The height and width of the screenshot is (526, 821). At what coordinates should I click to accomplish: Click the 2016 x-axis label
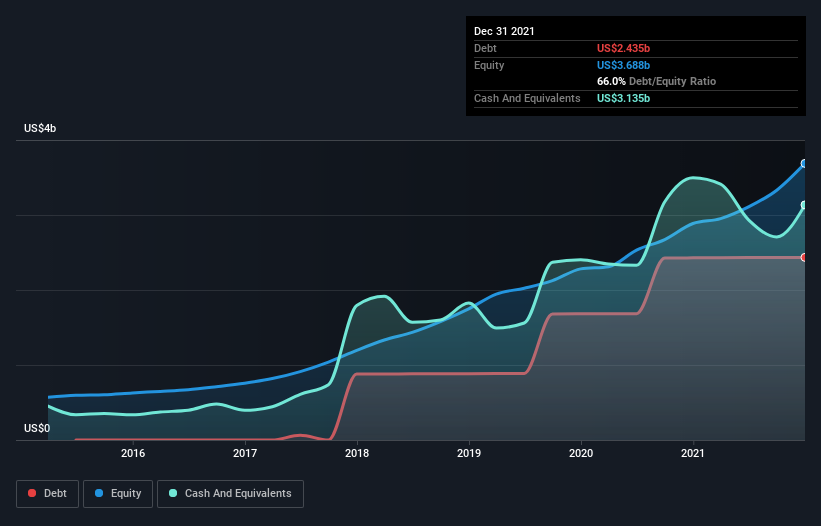(133, 453)
